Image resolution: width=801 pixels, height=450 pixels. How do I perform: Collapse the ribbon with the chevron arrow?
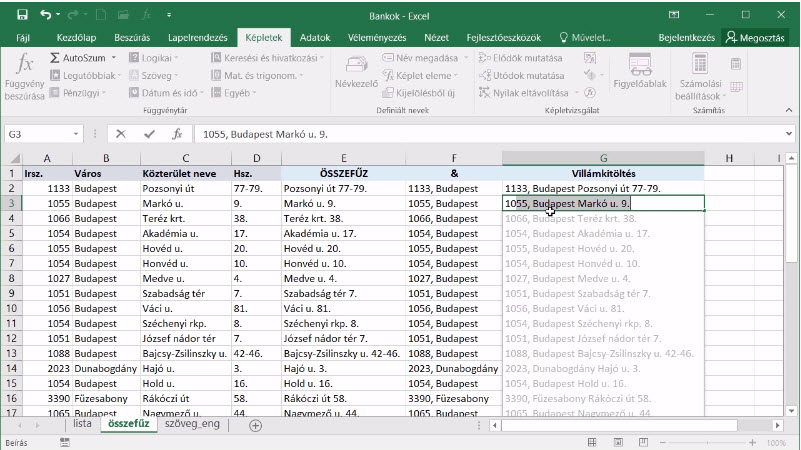(x=789, y=110)
